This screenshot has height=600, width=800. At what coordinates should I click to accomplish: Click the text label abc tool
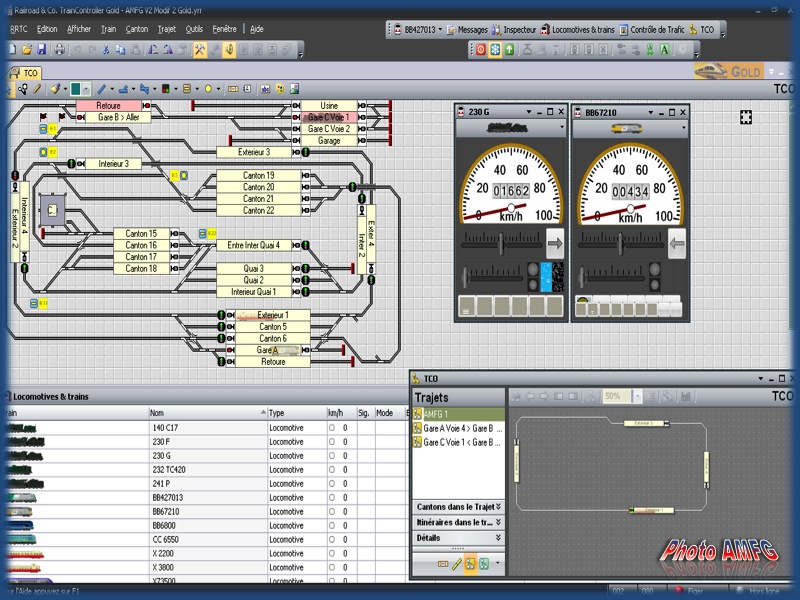(265, 89)
